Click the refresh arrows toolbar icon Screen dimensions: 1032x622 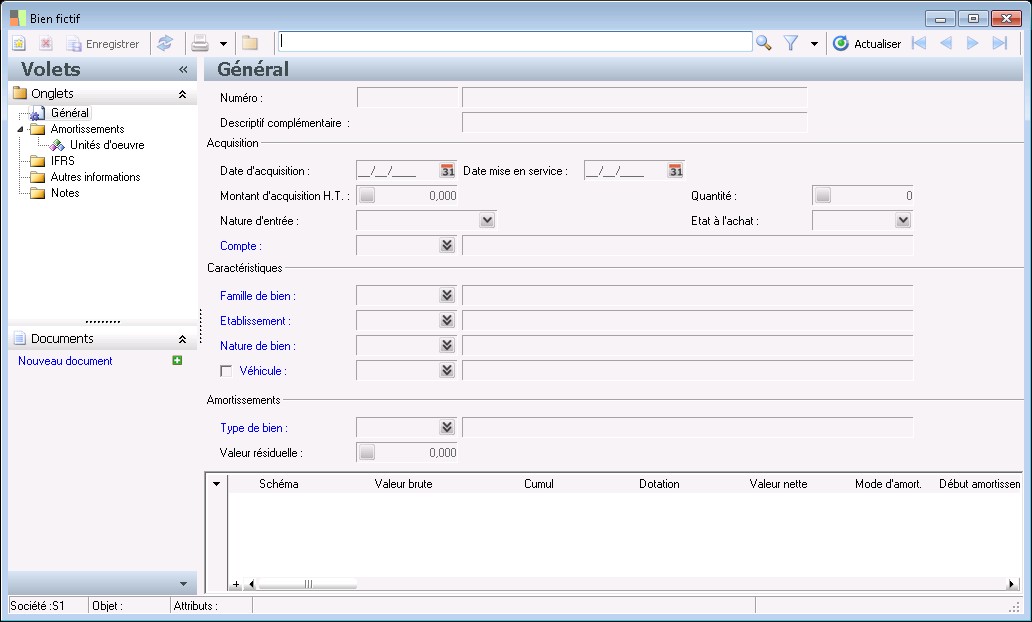click(x=165, y=44)
